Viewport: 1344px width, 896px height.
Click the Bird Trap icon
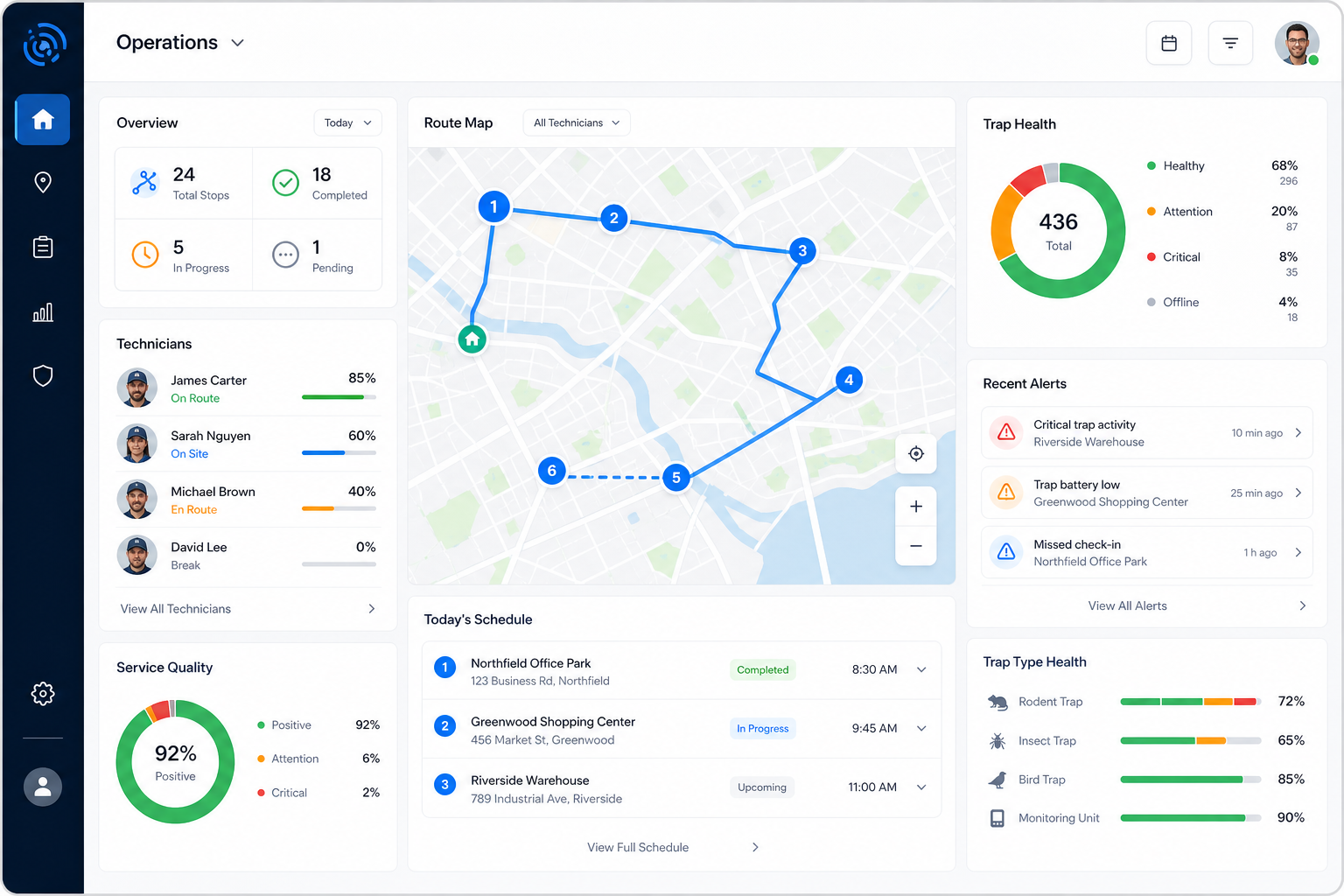tap(997, 780)
